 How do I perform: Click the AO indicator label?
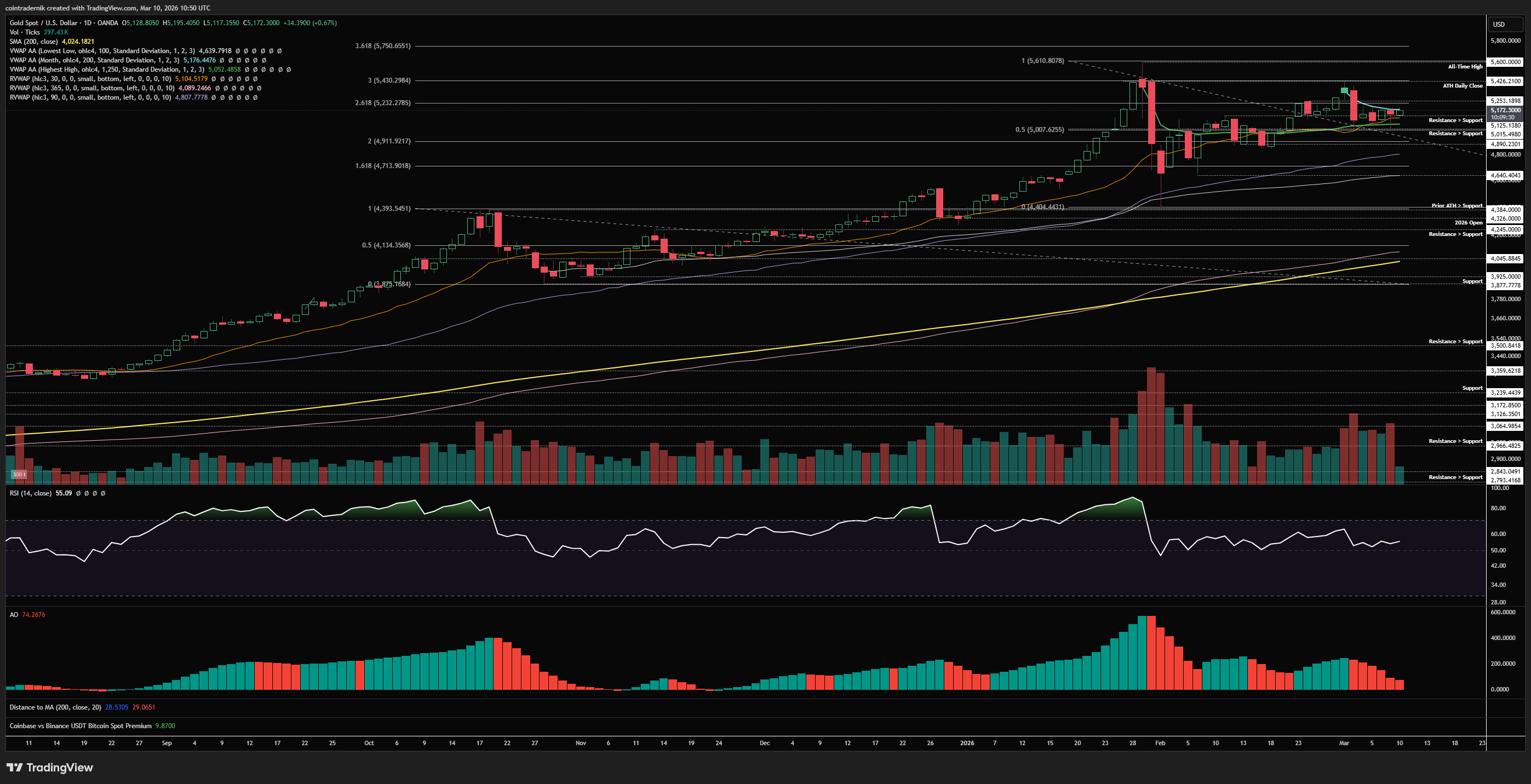point(14,615)
